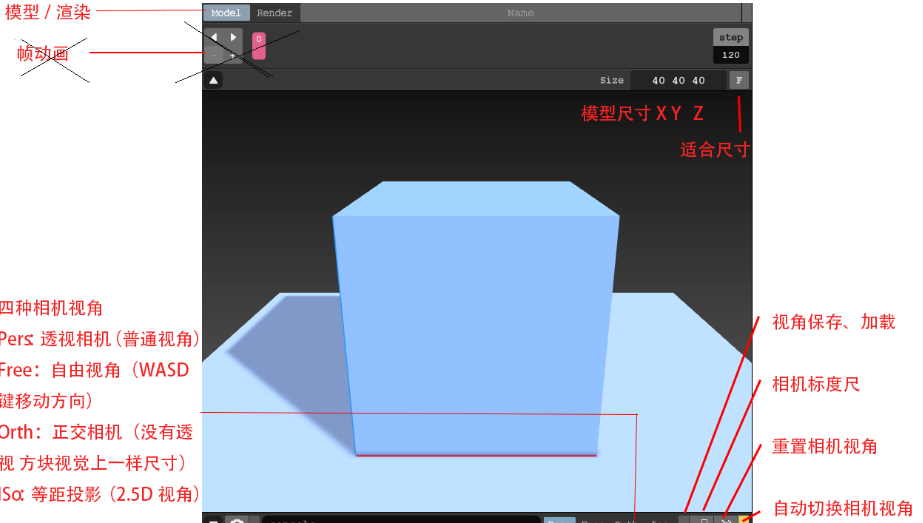
Task: Switch to the Render tab
Action: click(274, 12)
